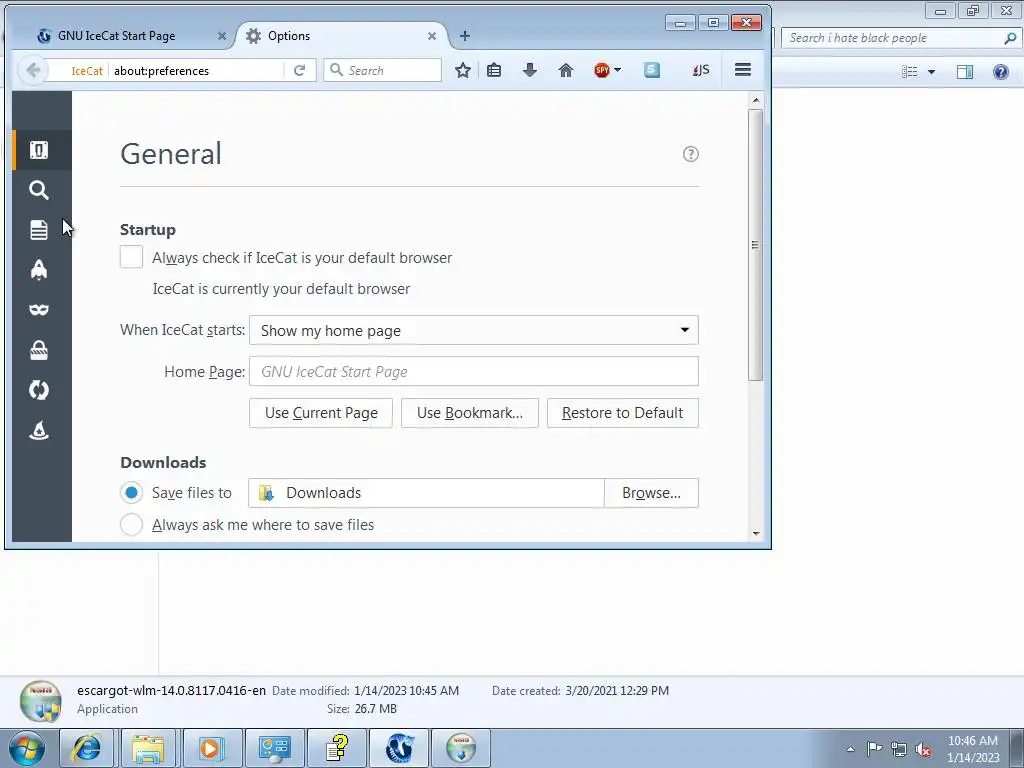Open the Downloads arrow toolbar icon
The image size is (1024, 768).
[530, 71]
